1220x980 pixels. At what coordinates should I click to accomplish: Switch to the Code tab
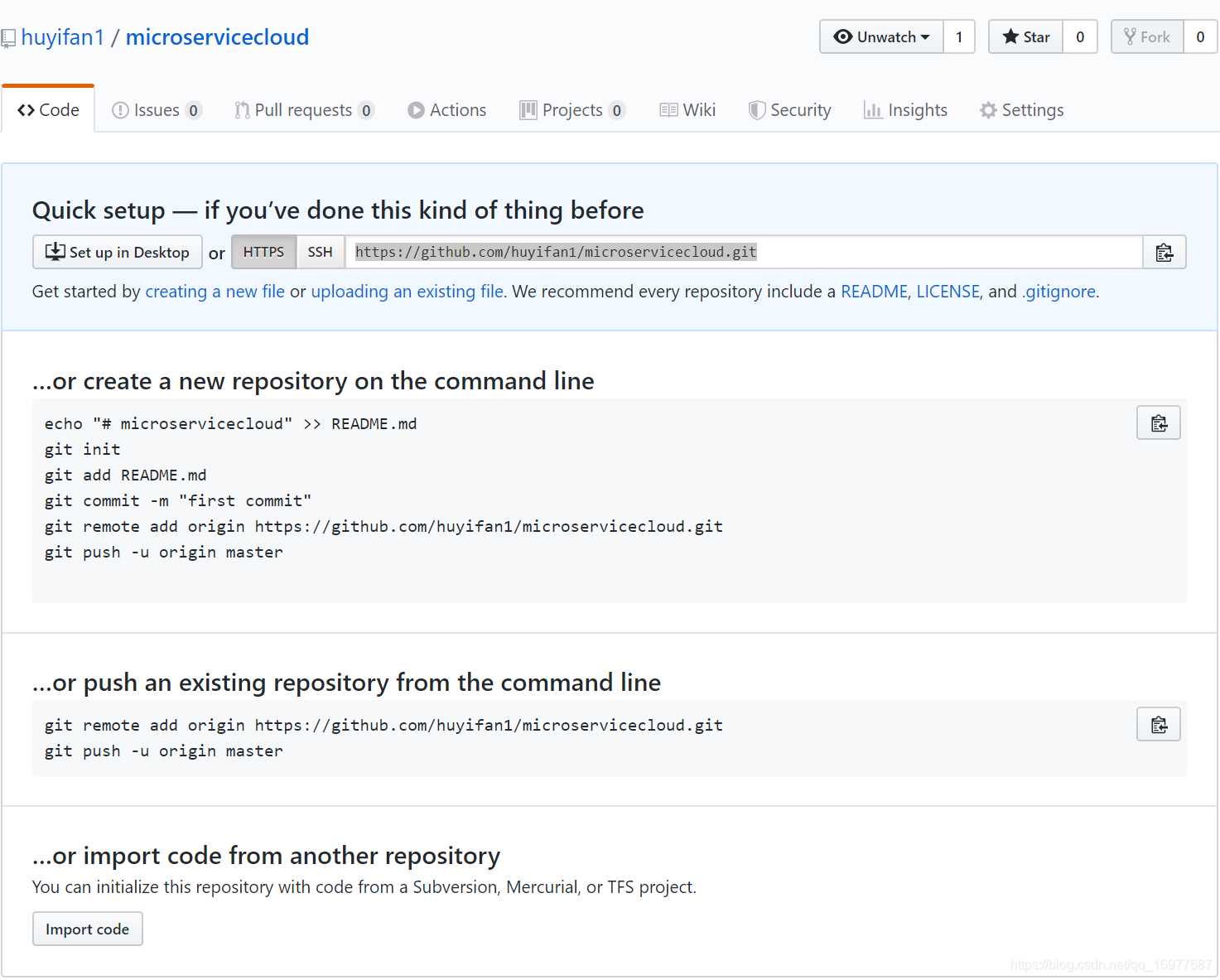pyautogui.click(x=48, y=110)
